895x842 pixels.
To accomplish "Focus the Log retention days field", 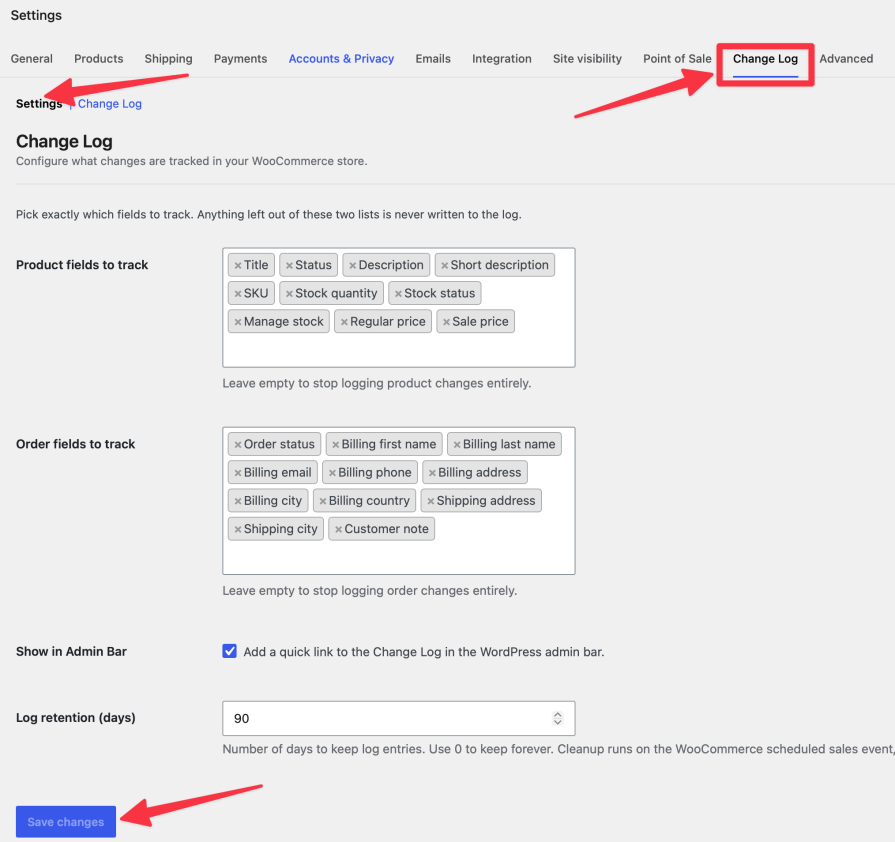I will [x=398, y=718].
